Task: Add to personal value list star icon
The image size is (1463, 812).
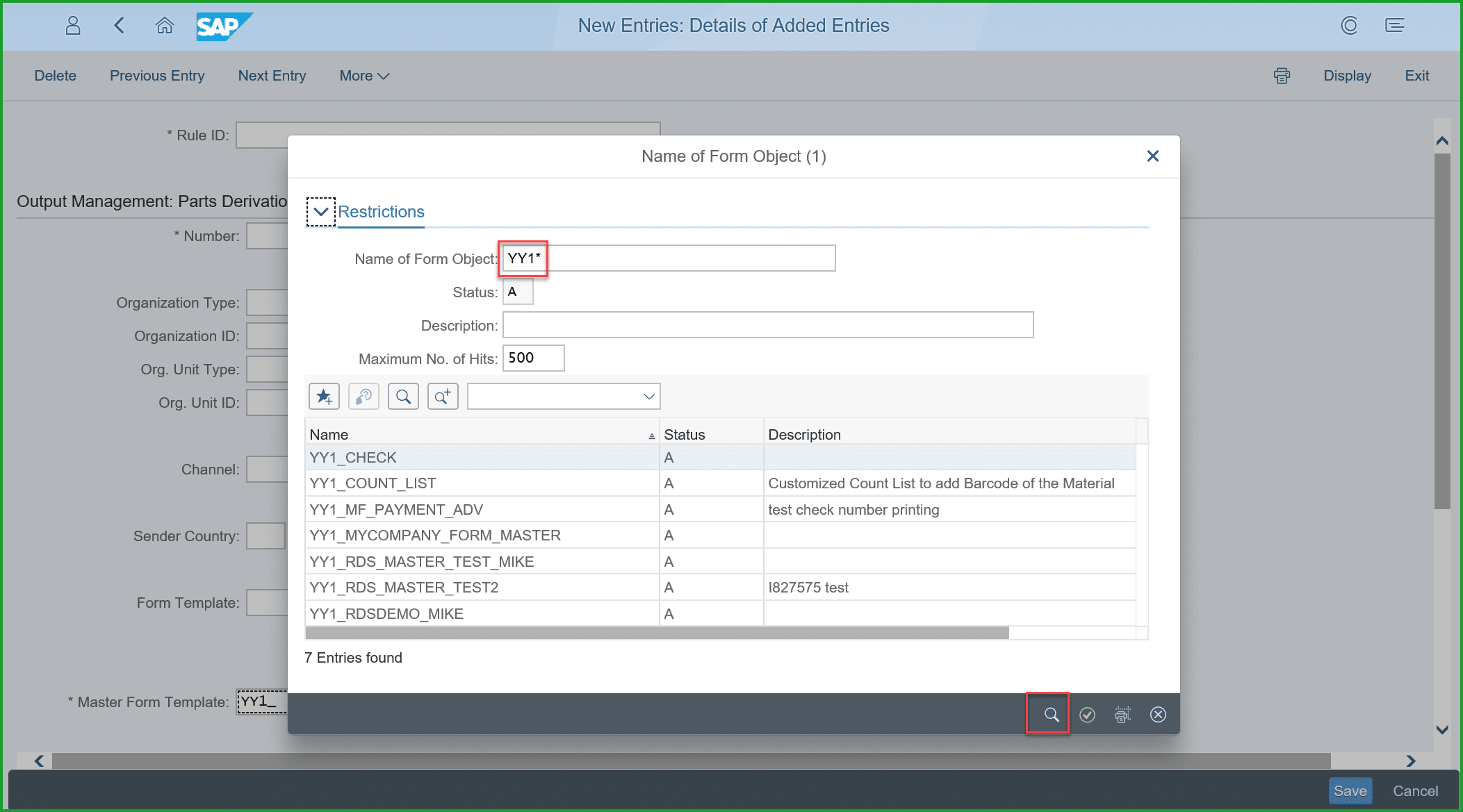Action: [x=324, y=397]
